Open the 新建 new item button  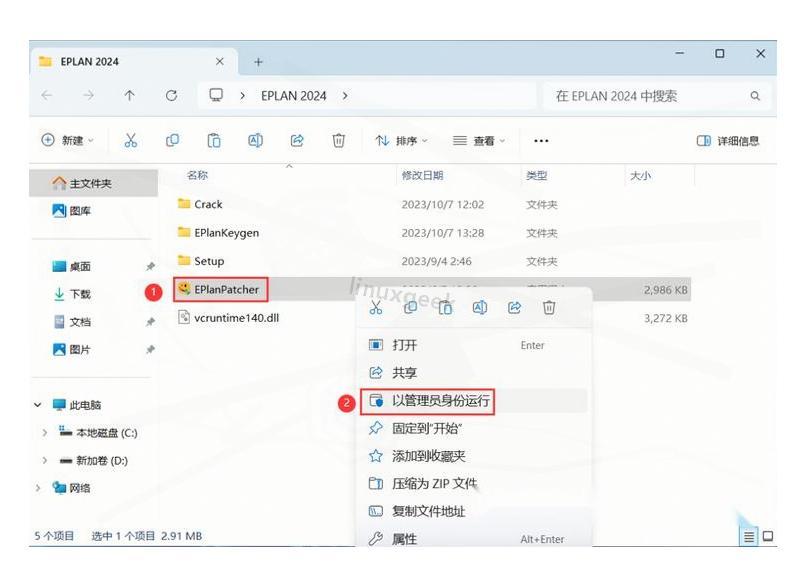[x=67, y=141]
